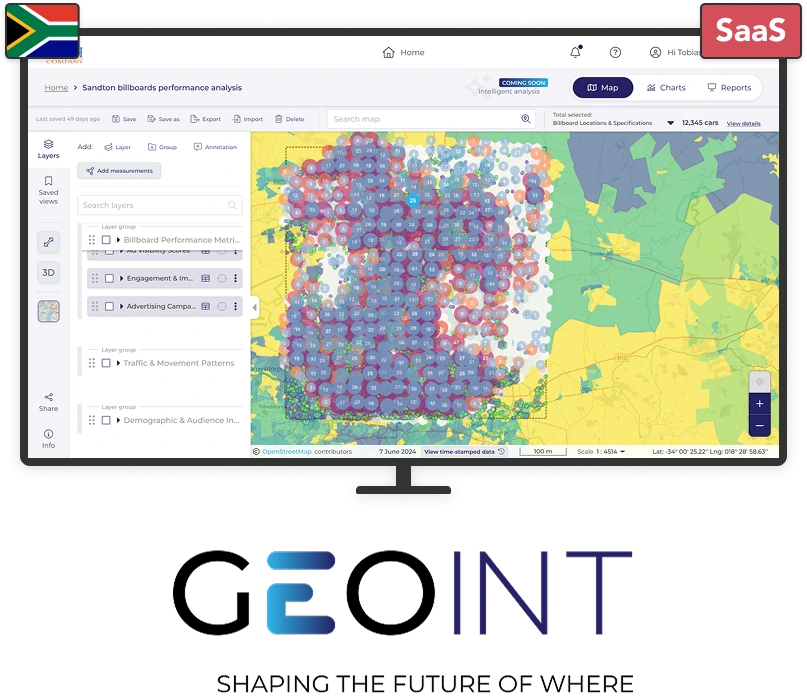Open the Layers sidebar panel
The height and width of the screenshot is (699, 807).
[x=48, y=149]
